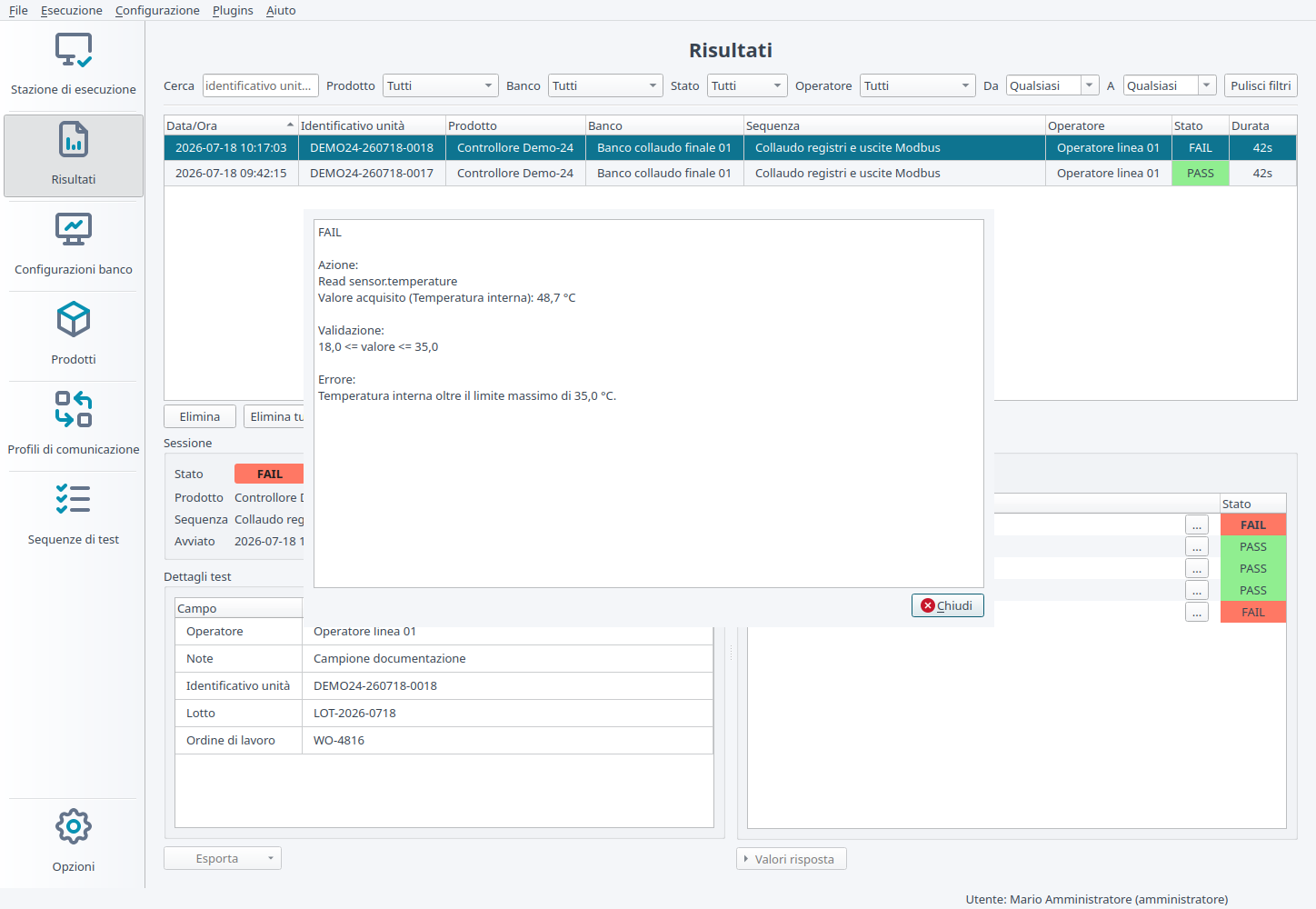Open the A date dropdown
The width and height of the screenshot is (1316, 909).
point(1207,85)
